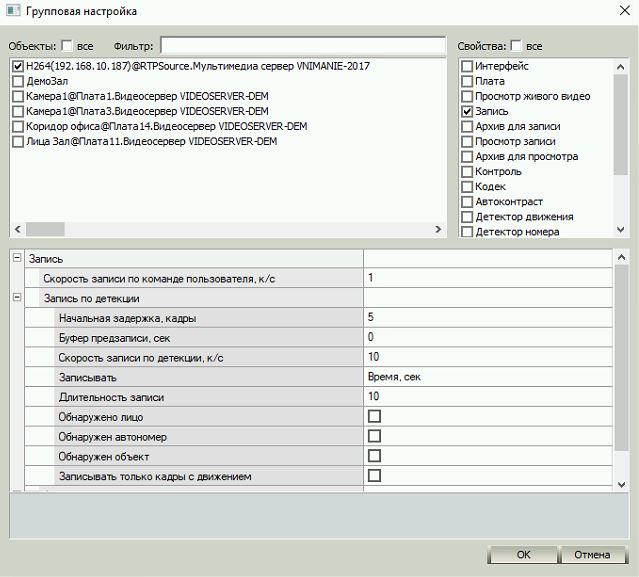Viewport: 639px width, 577px height.
Task: Edit Скорость записи по детекции value
Action: click(x=488, y=357)
